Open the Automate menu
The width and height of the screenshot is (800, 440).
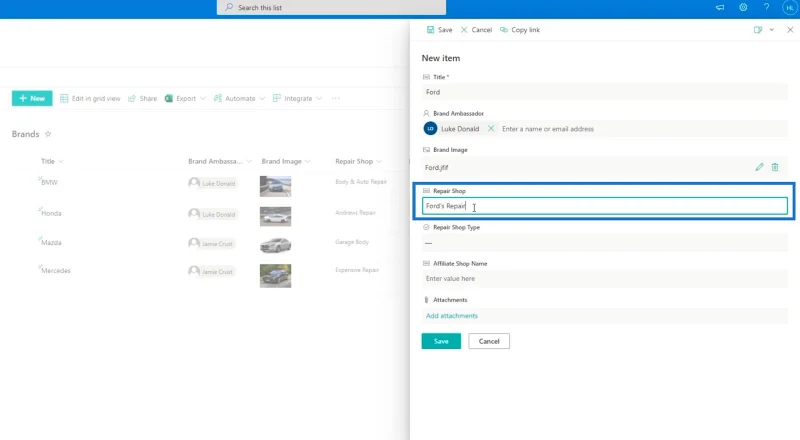[x=235, y=99]
